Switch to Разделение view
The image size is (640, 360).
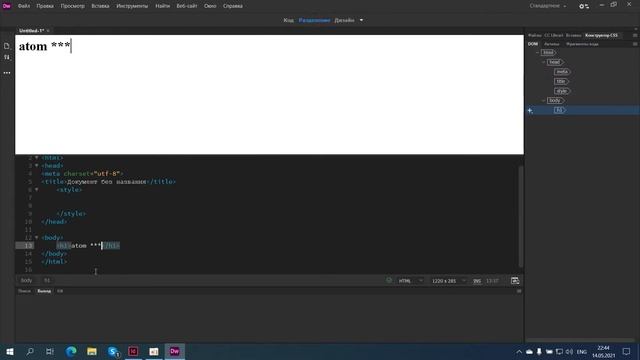pyautogui.click(x=314, y=20)
